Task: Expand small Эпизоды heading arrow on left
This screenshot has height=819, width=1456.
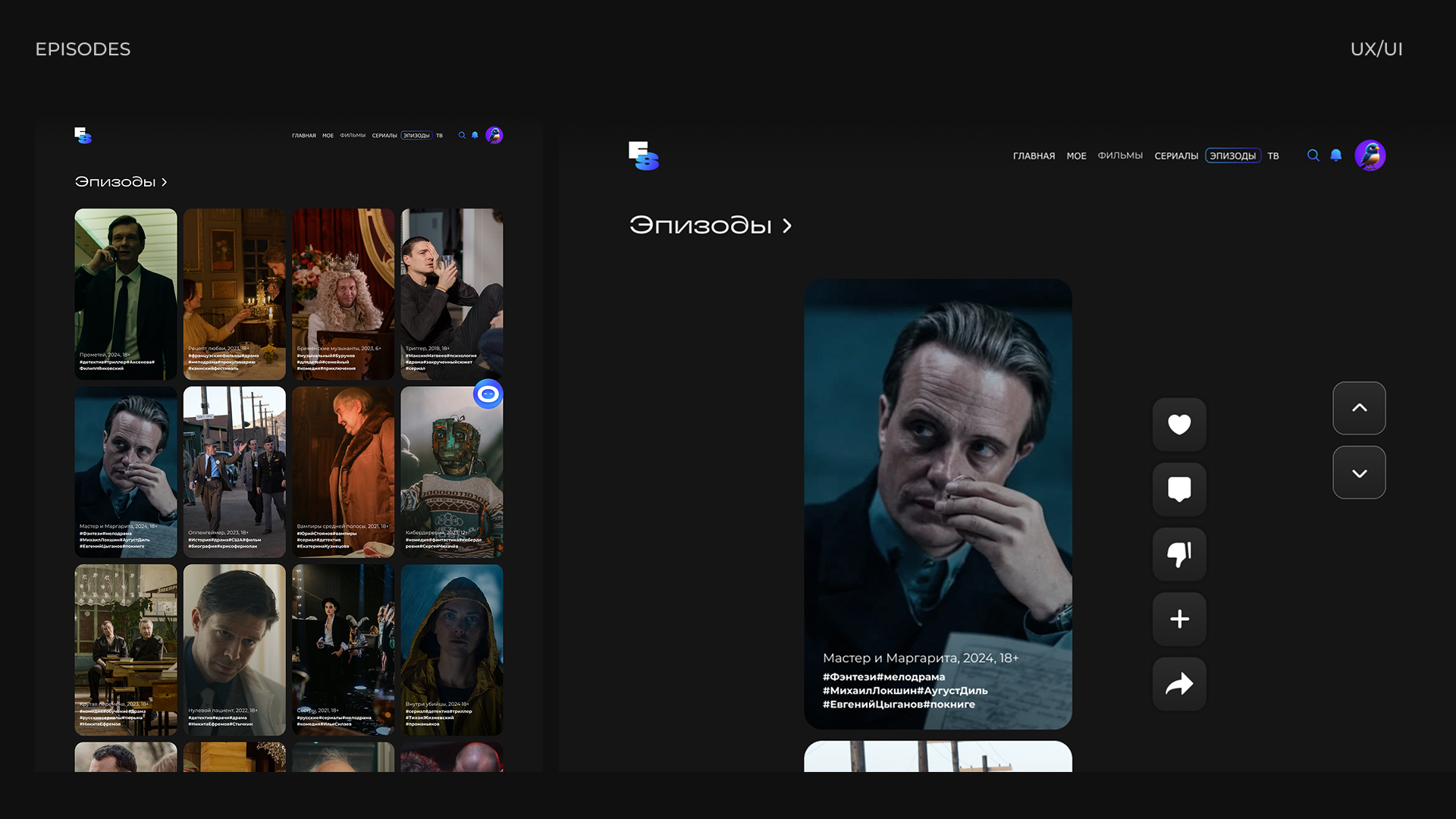Action: pyautogui.click(x=164, y=182)
